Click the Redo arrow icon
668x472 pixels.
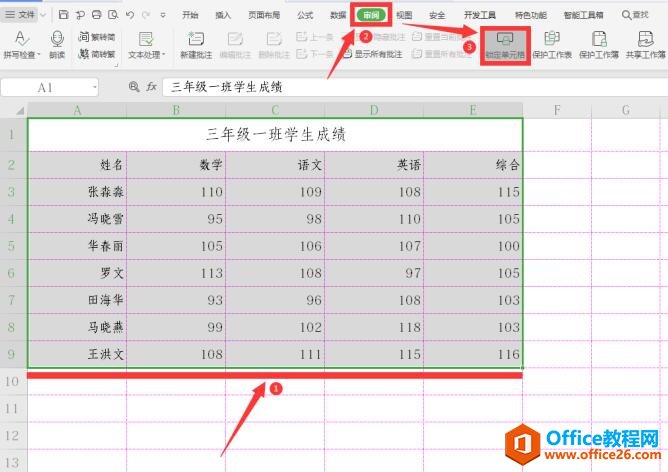146,15
